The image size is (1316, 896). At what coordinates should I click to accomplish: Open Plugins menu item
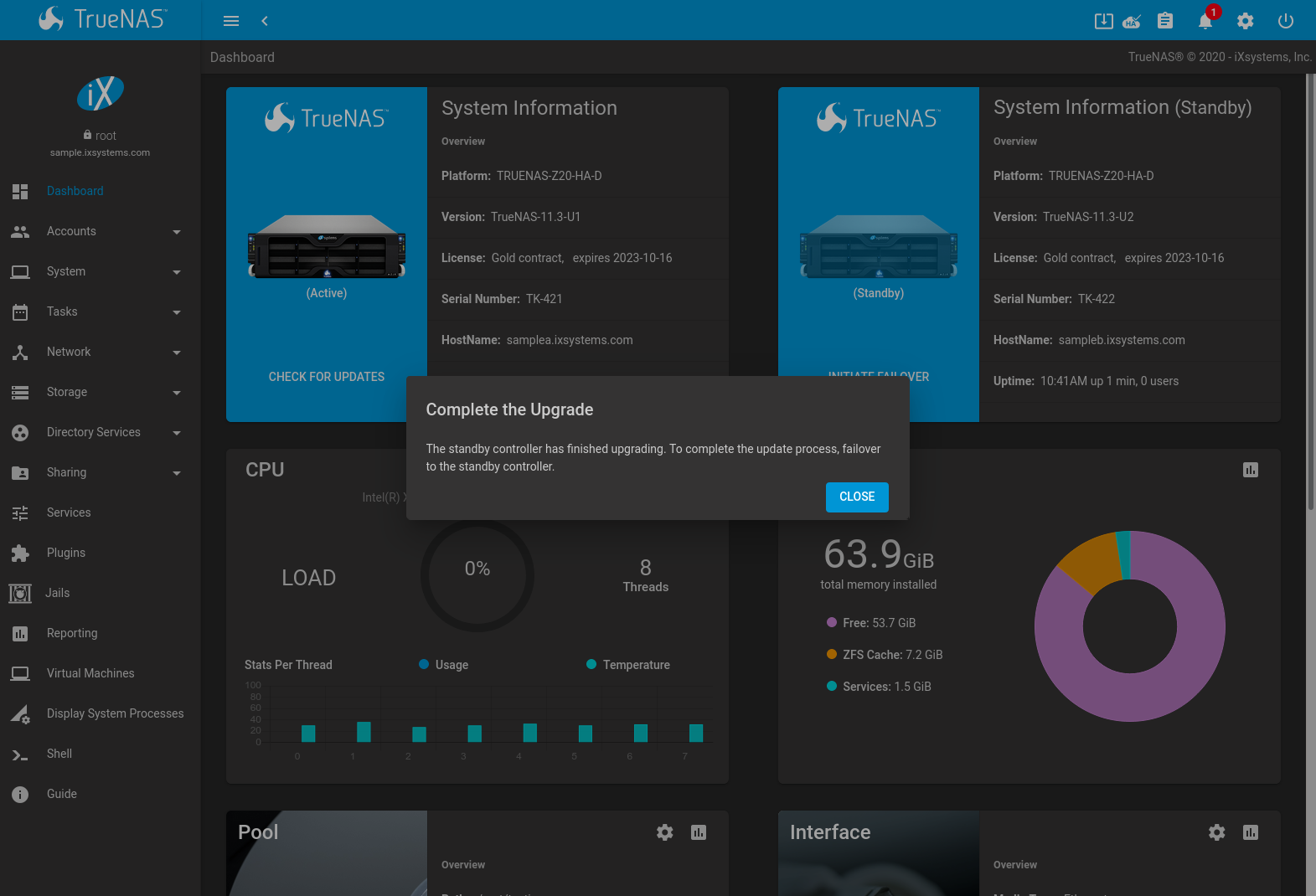101,553
